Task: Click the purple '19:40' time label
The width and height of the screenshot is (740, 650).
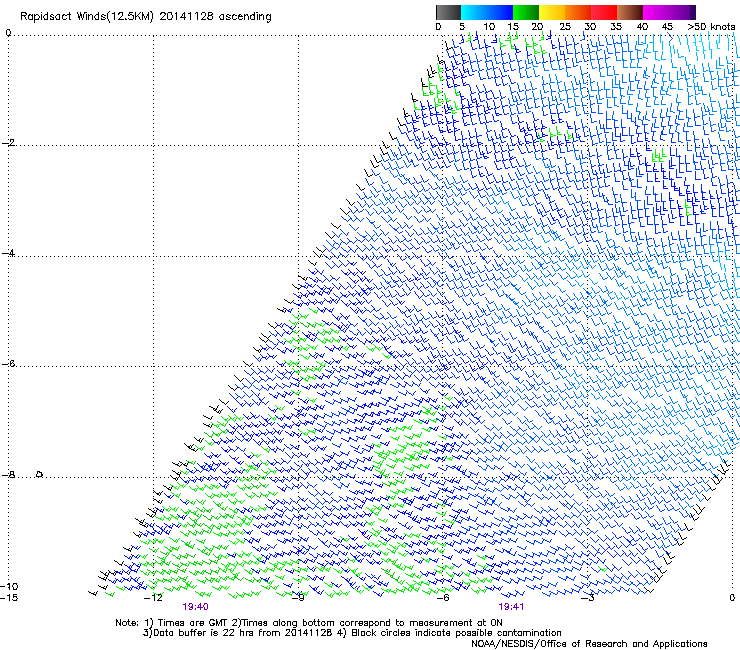Action: click(x=195, y=607)
